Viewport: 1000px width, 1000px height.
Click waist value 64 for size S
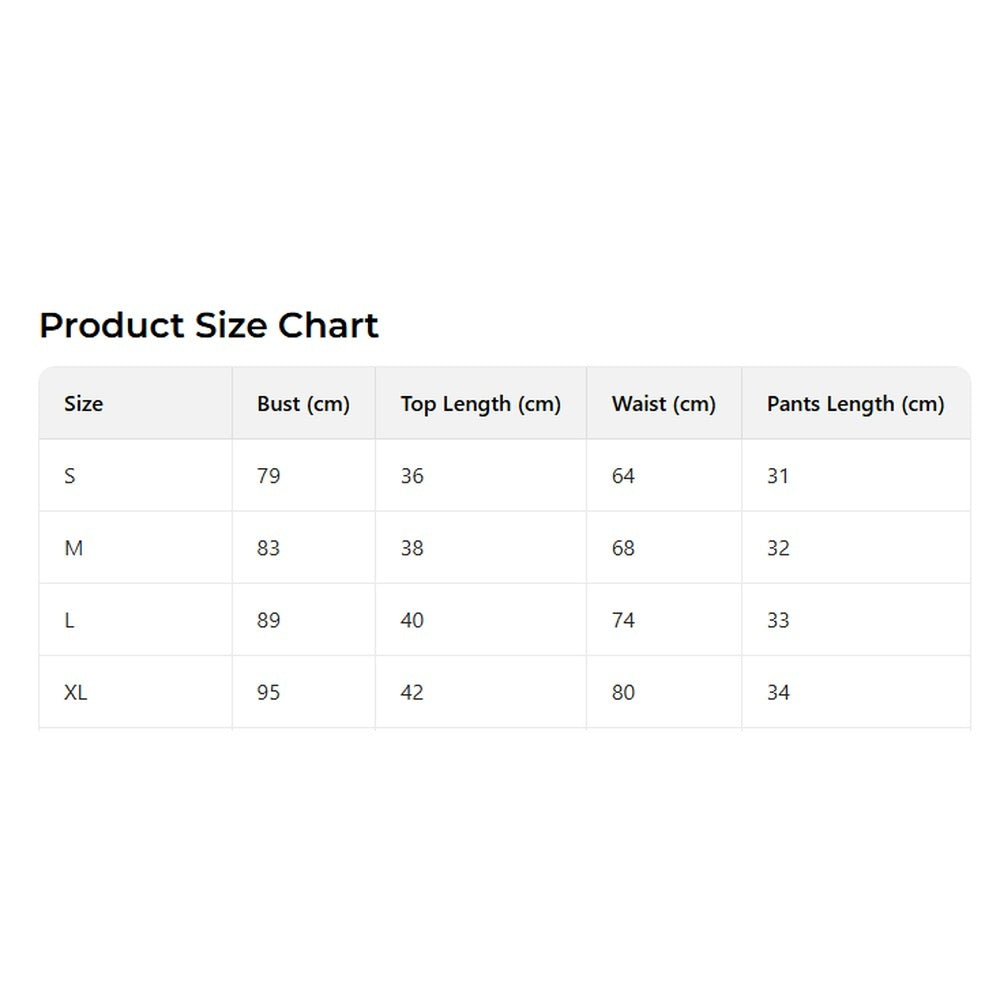623,476
